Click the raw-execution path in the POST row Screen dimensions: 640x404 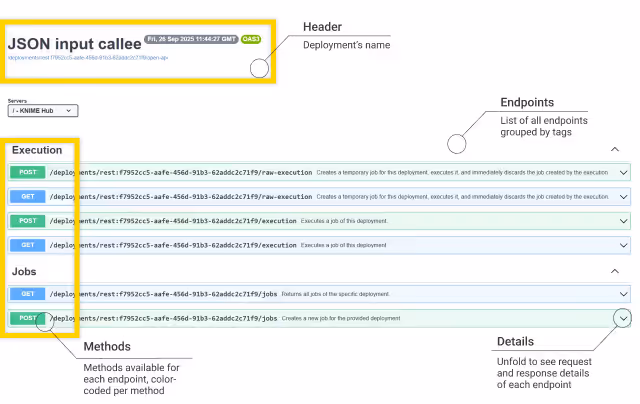coord(181,173)
